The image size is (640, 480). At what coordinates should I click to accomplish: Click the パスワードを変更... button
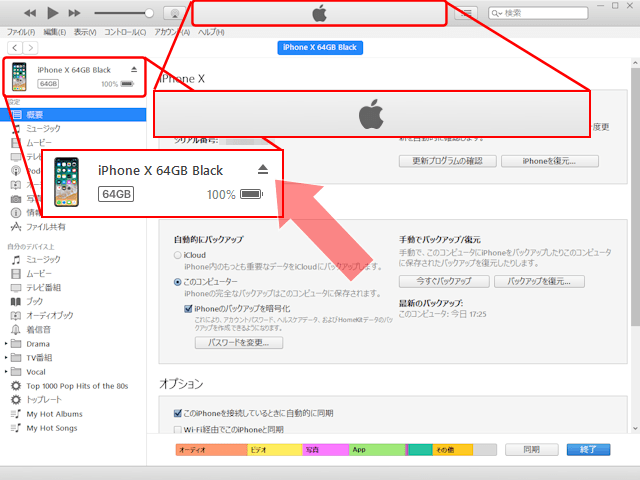point(239,343)
